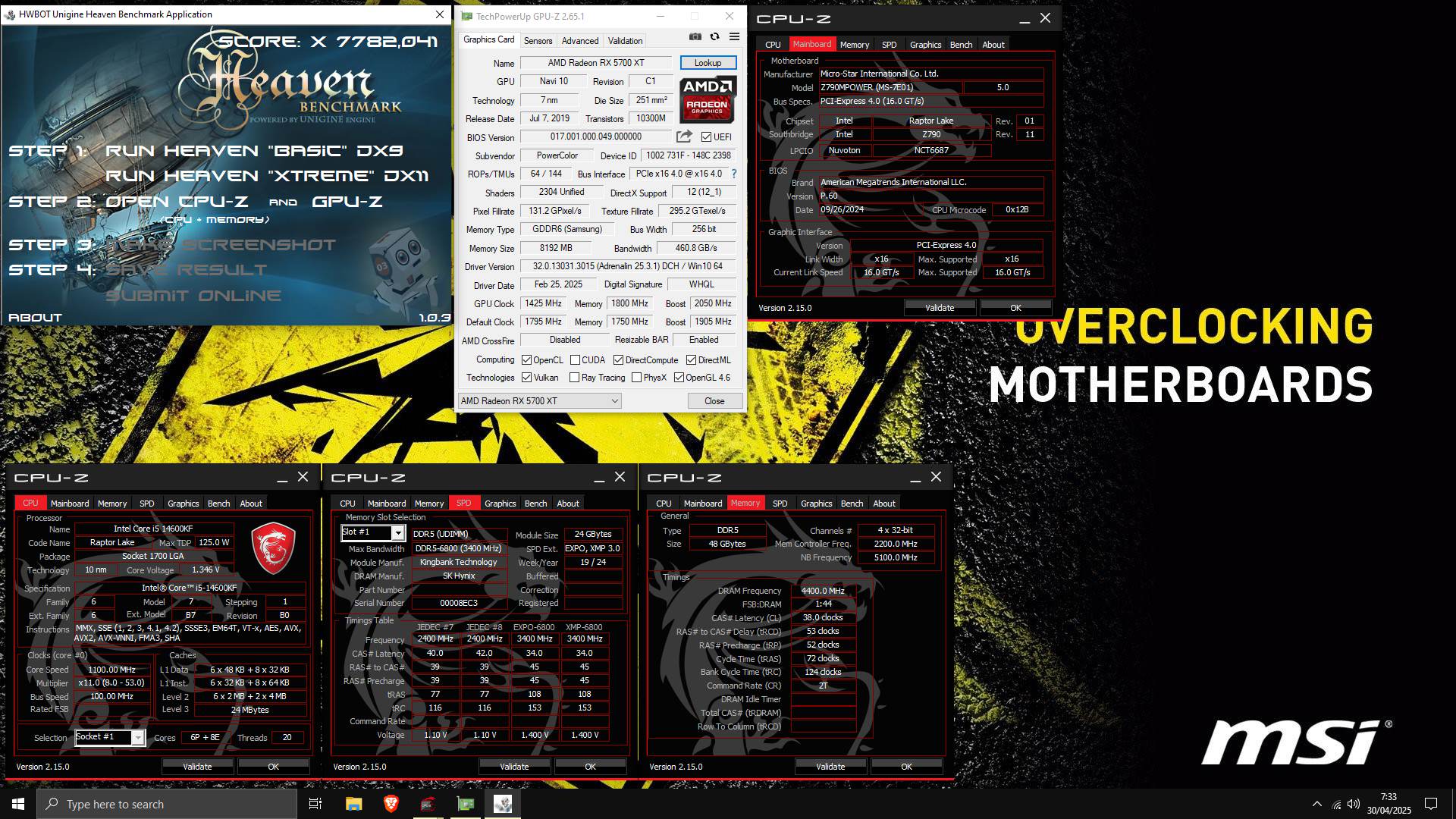Screen dimensions: 1456x819
Task: Click the GPU-Z Graphics Card tab
Action: (488, 39)
